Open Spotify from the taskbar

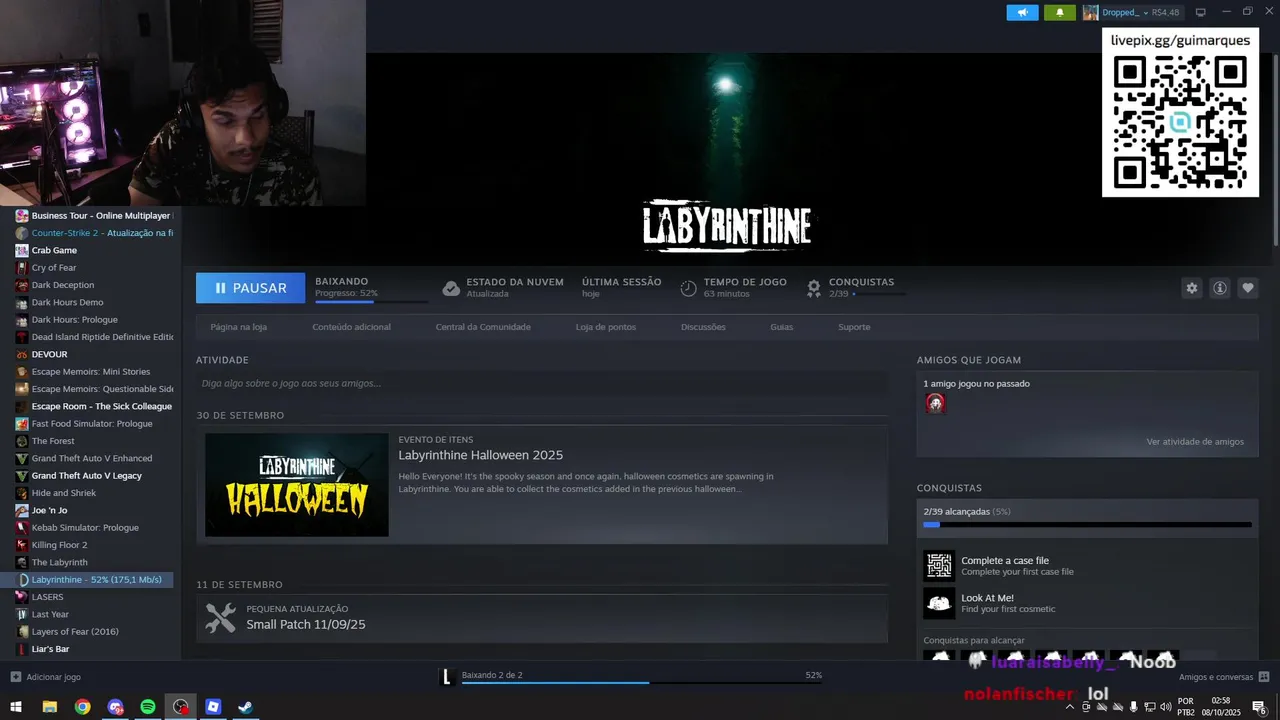tap(147, 707)
